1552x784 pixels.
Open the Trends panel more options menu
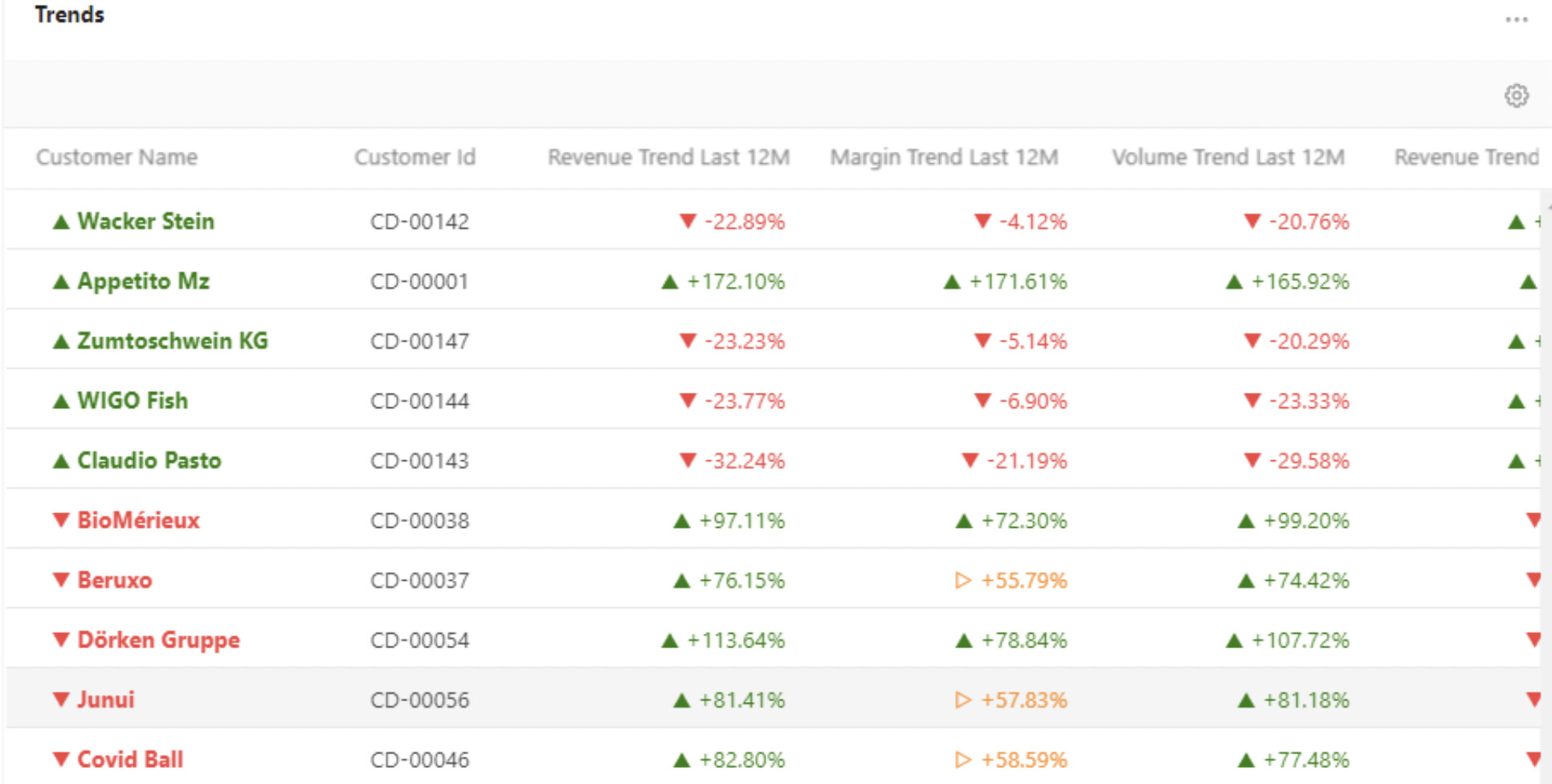(1516, 19)
